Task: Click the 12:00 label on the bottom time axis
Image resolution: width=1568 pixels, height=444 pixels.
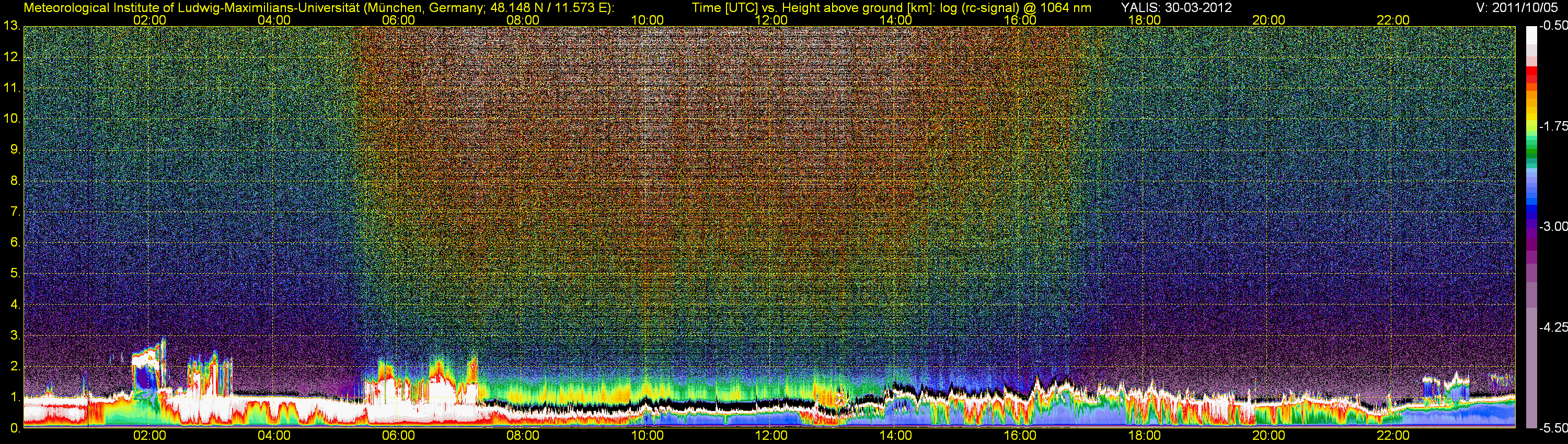Action: coord(771,436)
